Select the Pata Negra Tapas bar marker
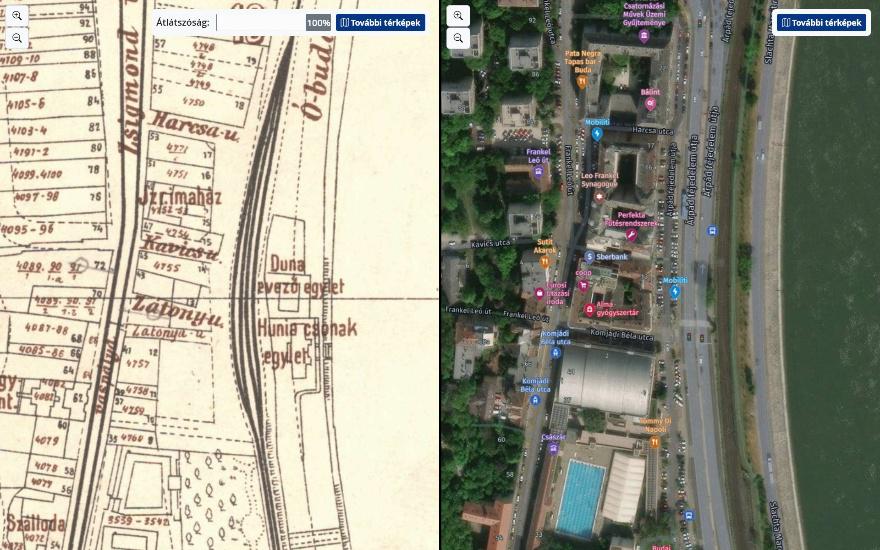This screenshot has height=550, width=880. pyautogui.click(x=582, y=82)
